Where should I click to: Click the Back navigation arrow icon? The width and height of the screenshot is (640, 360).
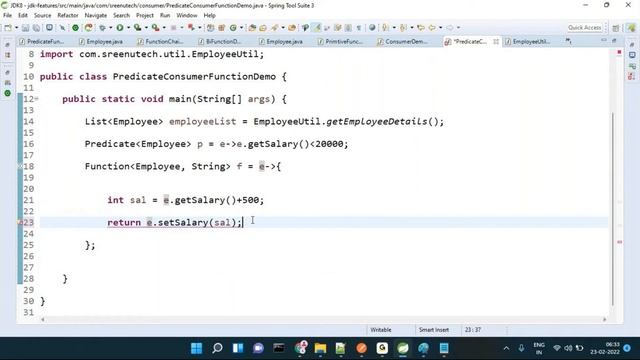point(432,28)
